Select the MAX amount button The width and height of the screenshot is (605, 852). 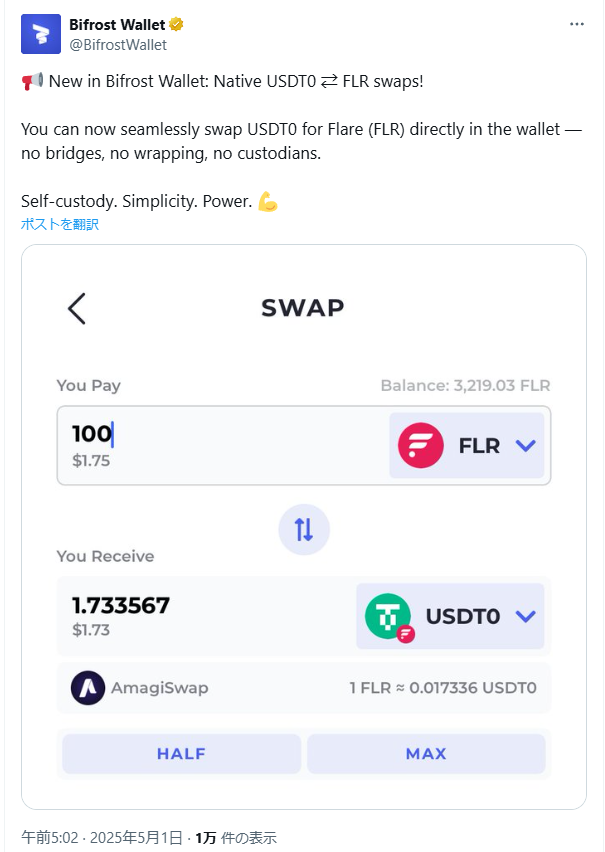click(426, 754)
